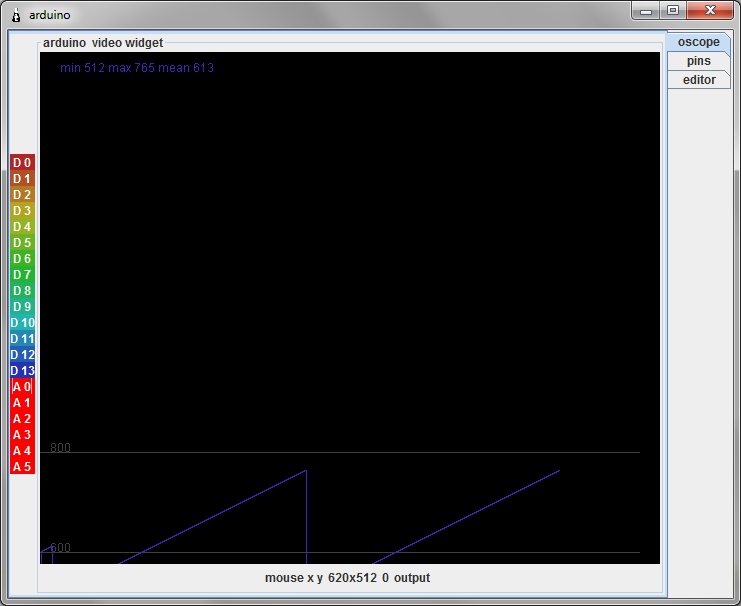The width and height of the screenshot is (741, 606).
Task: Select digital pin D 12 button
Action: click(x=22, y=355)
